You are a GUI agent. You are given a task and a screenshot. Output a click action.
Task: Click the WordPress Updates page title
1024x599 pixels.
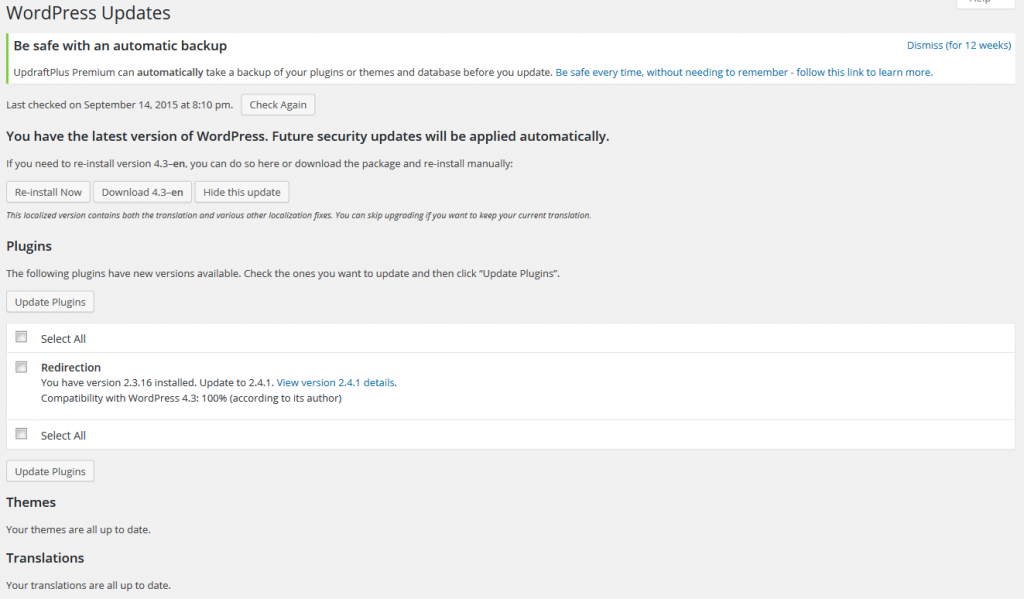pyautogui.click(x=88, y=13)
